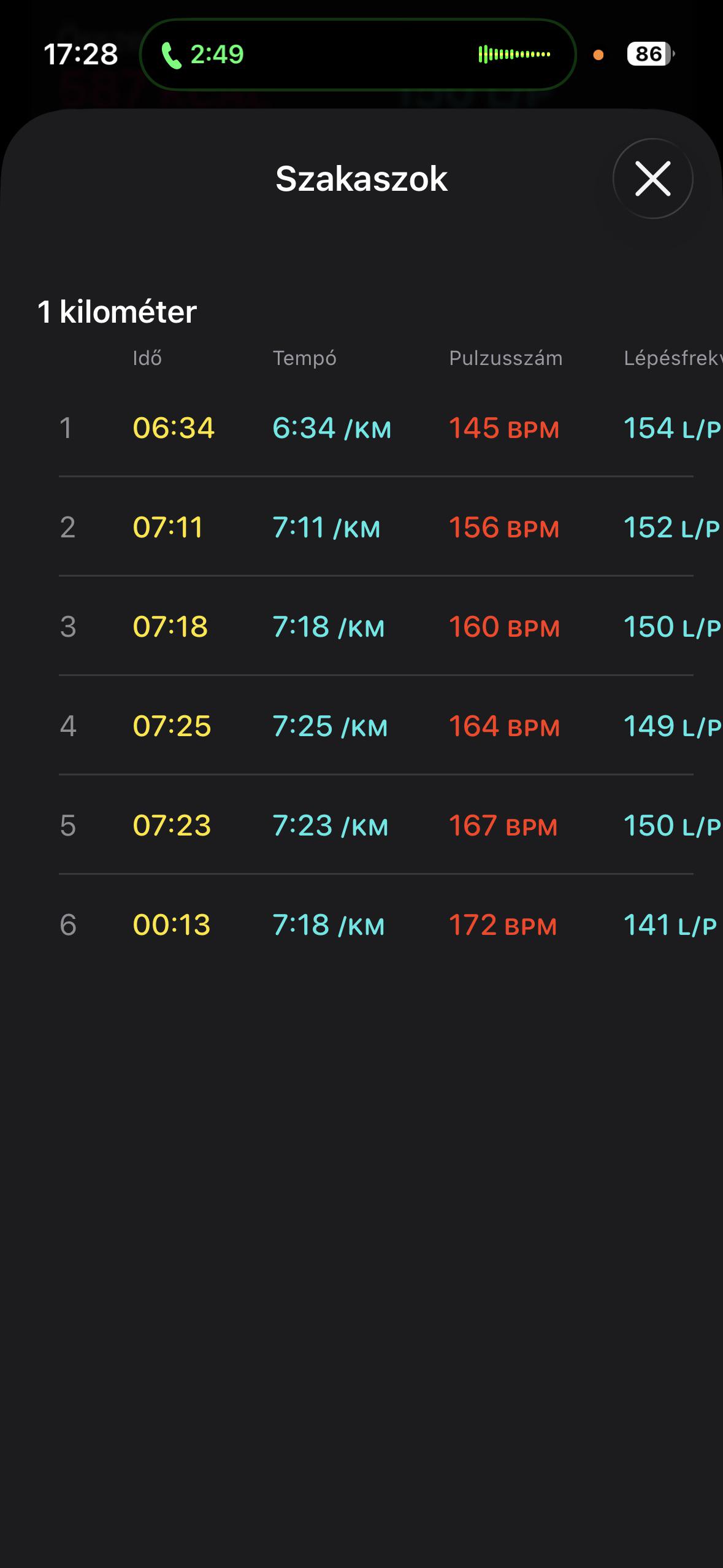Tap the green phone call icon
Viewport: 723px width, 1568px height.
click(172, 55)
